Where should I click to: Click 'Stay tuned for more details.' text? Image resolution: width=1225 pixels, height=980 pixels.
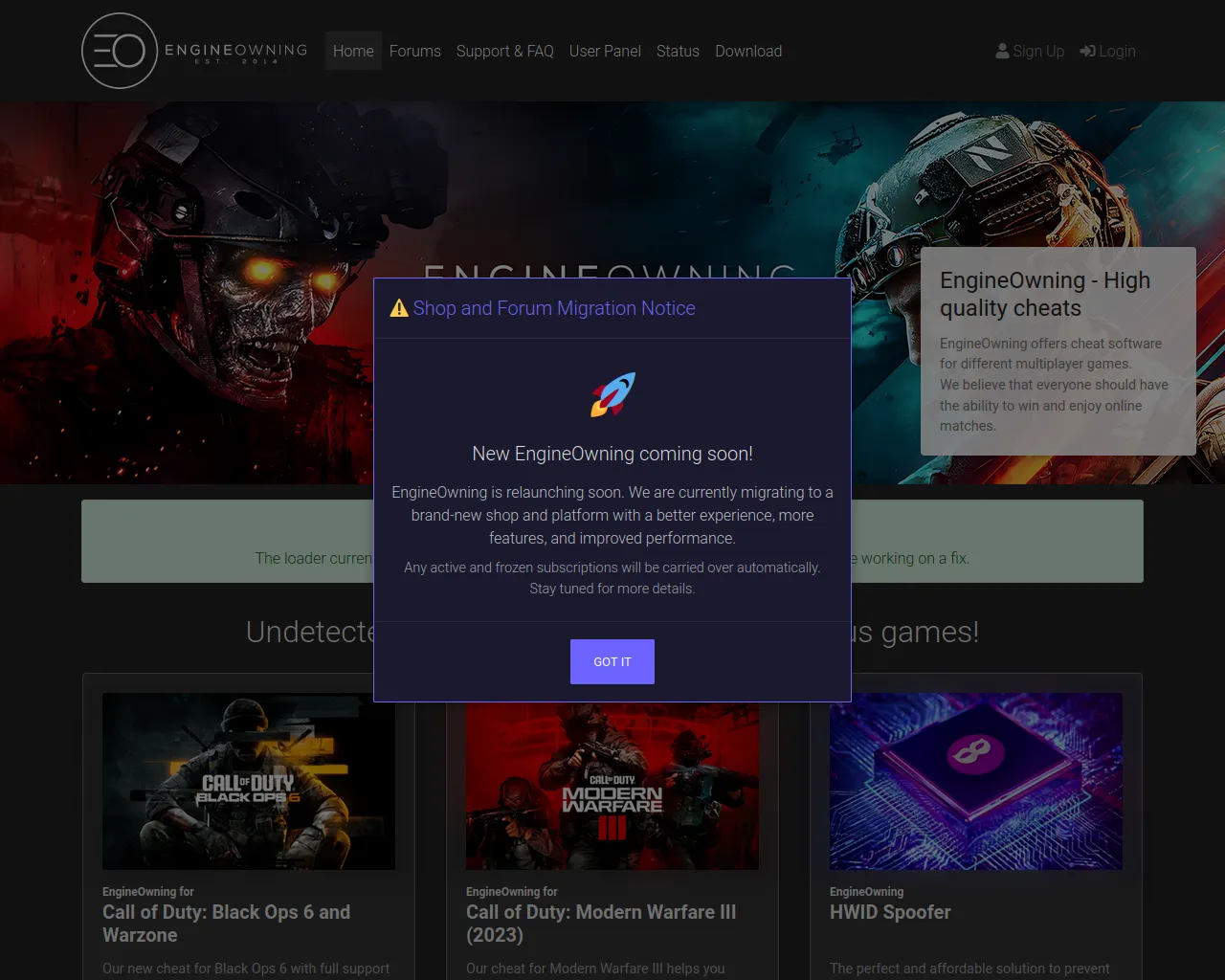coord(612,589)
